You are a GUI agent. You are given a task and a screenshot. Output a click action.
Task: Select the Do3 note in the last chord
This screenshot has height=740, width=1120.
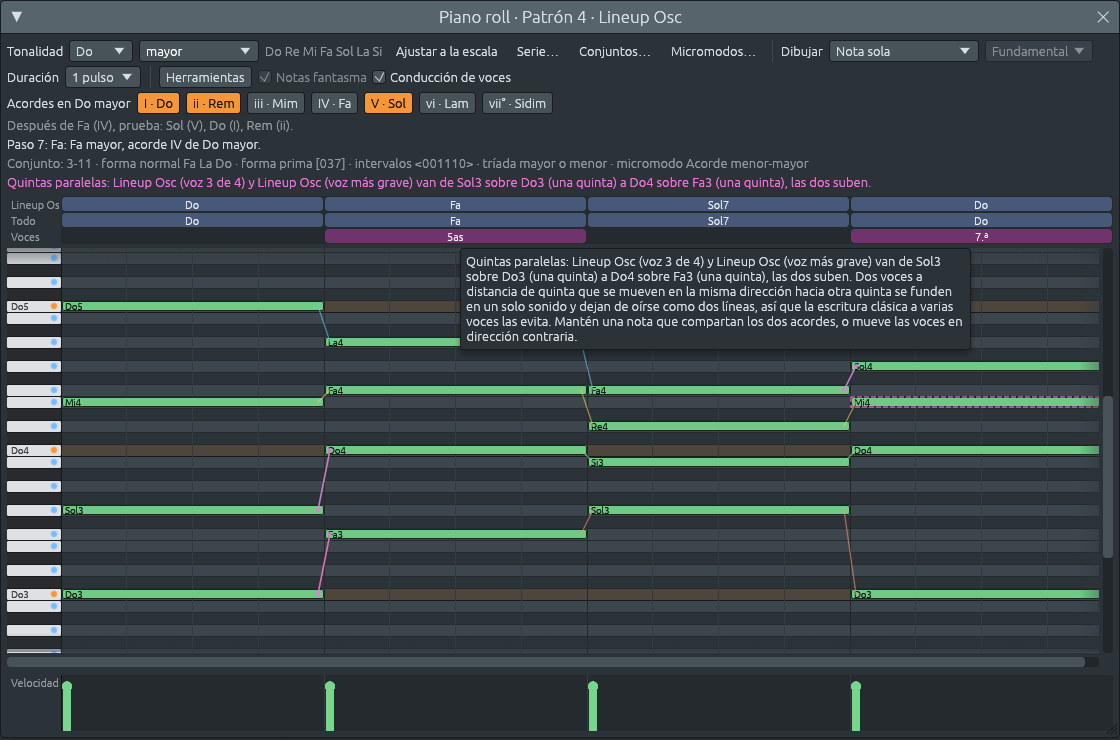click(x=975, y=594)
